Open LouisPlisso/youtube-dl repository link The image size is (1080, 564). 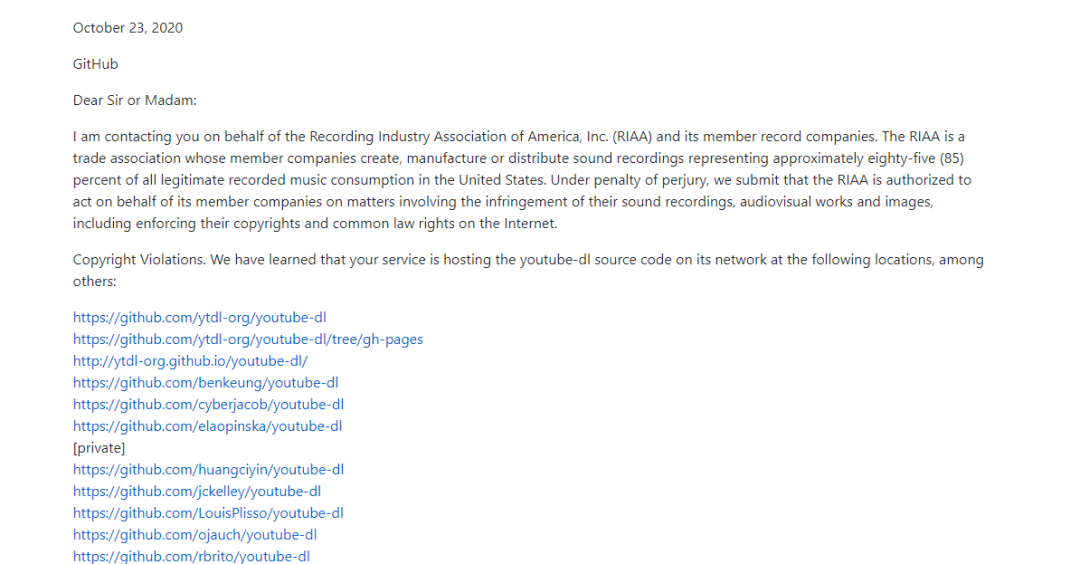pyautogui.click(x=208, y=513)
